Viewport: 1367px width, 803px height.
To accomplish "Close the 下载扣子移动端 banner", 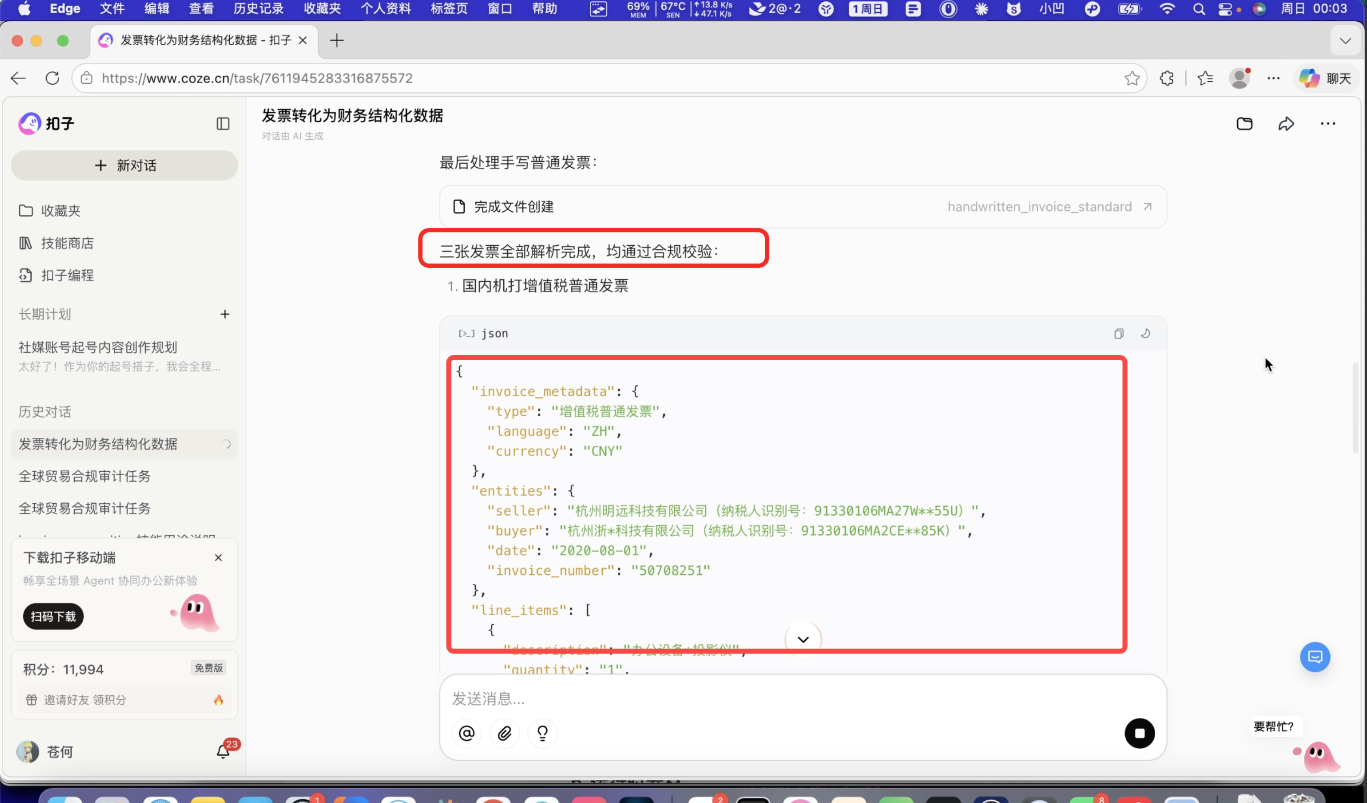I will click(218, 558).
